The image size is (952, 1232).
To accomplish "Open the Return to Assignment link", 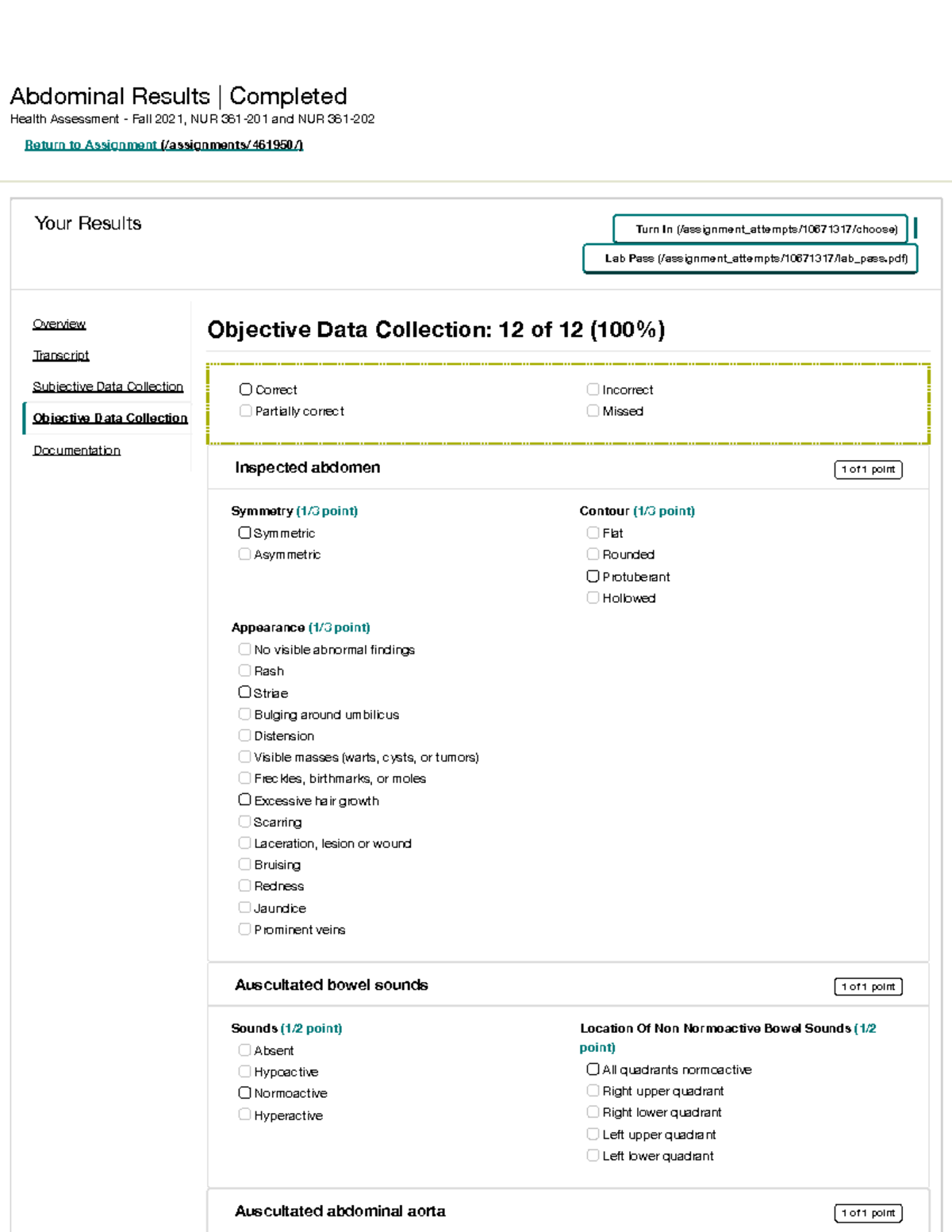I will click(x=90, y=145).
